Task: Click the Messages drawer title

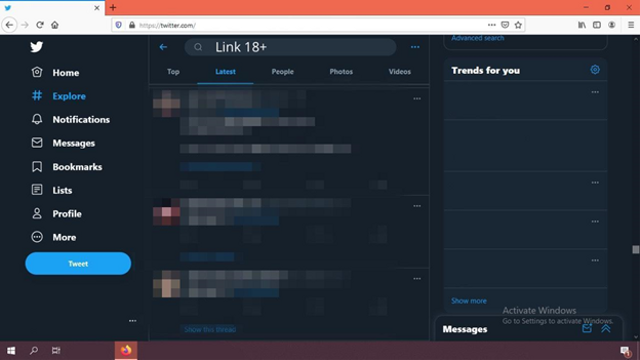Action: point(465,329)
